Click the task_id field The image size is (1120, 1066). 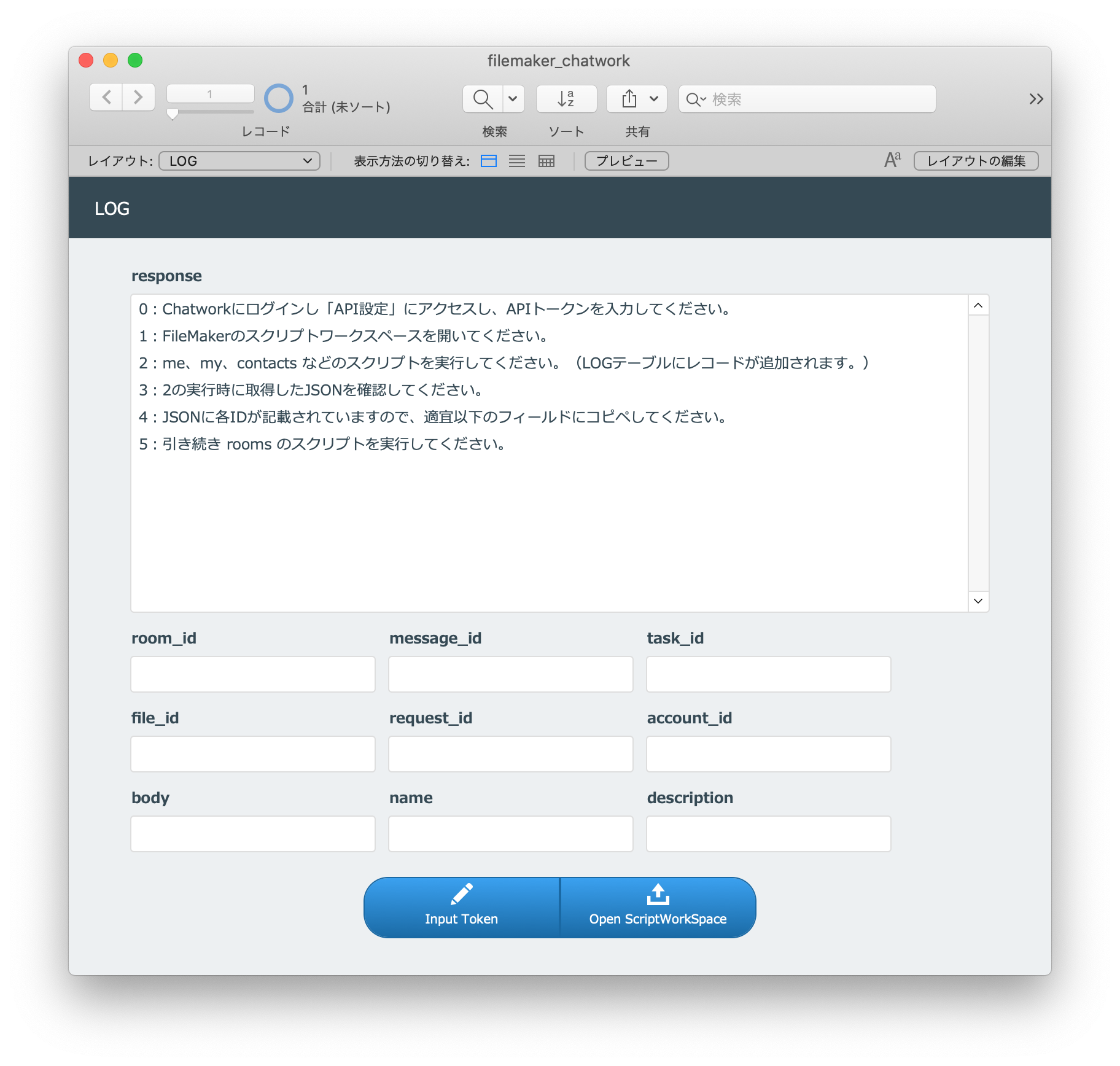(769, 674)
